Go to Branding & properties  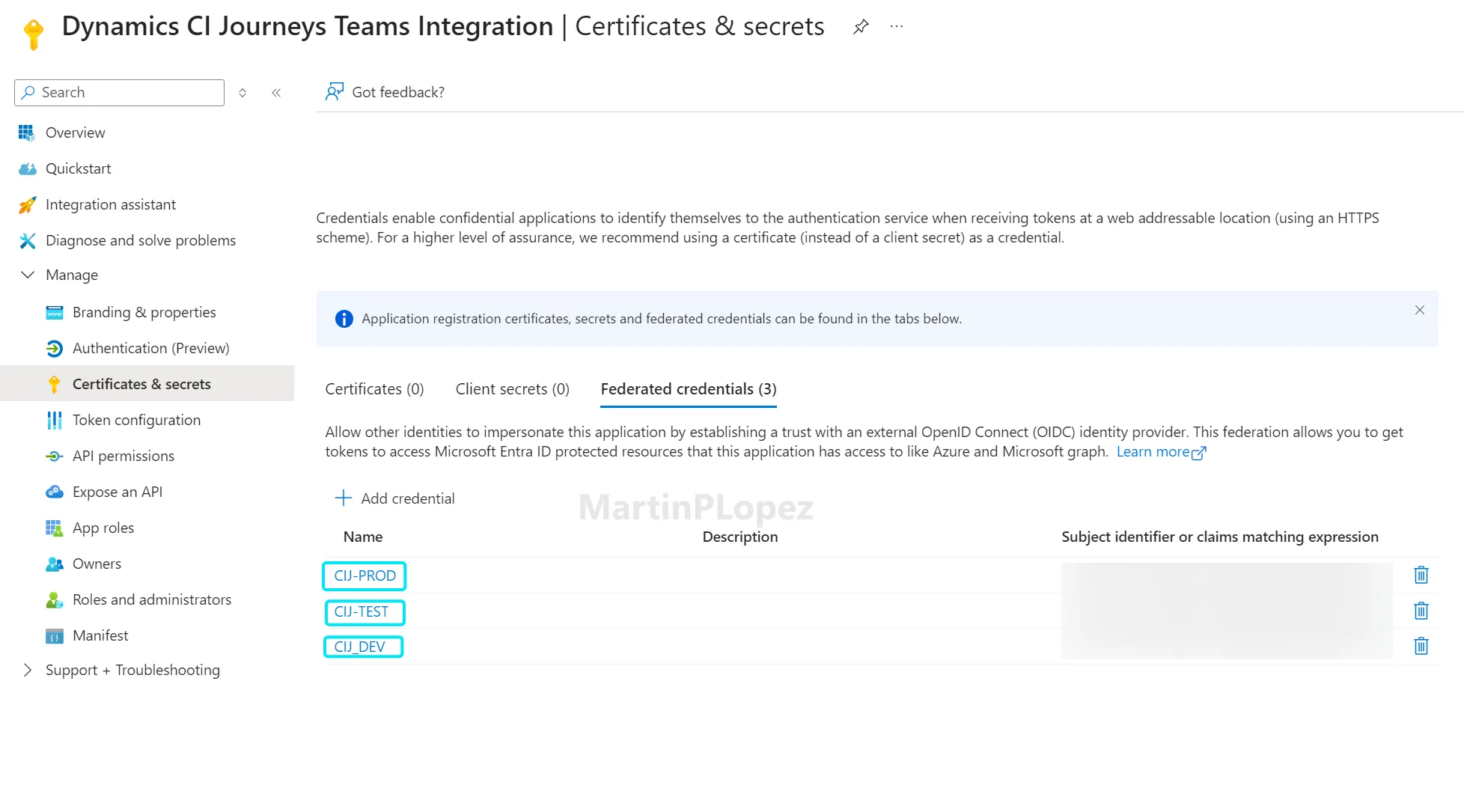[x=144, y=313]
